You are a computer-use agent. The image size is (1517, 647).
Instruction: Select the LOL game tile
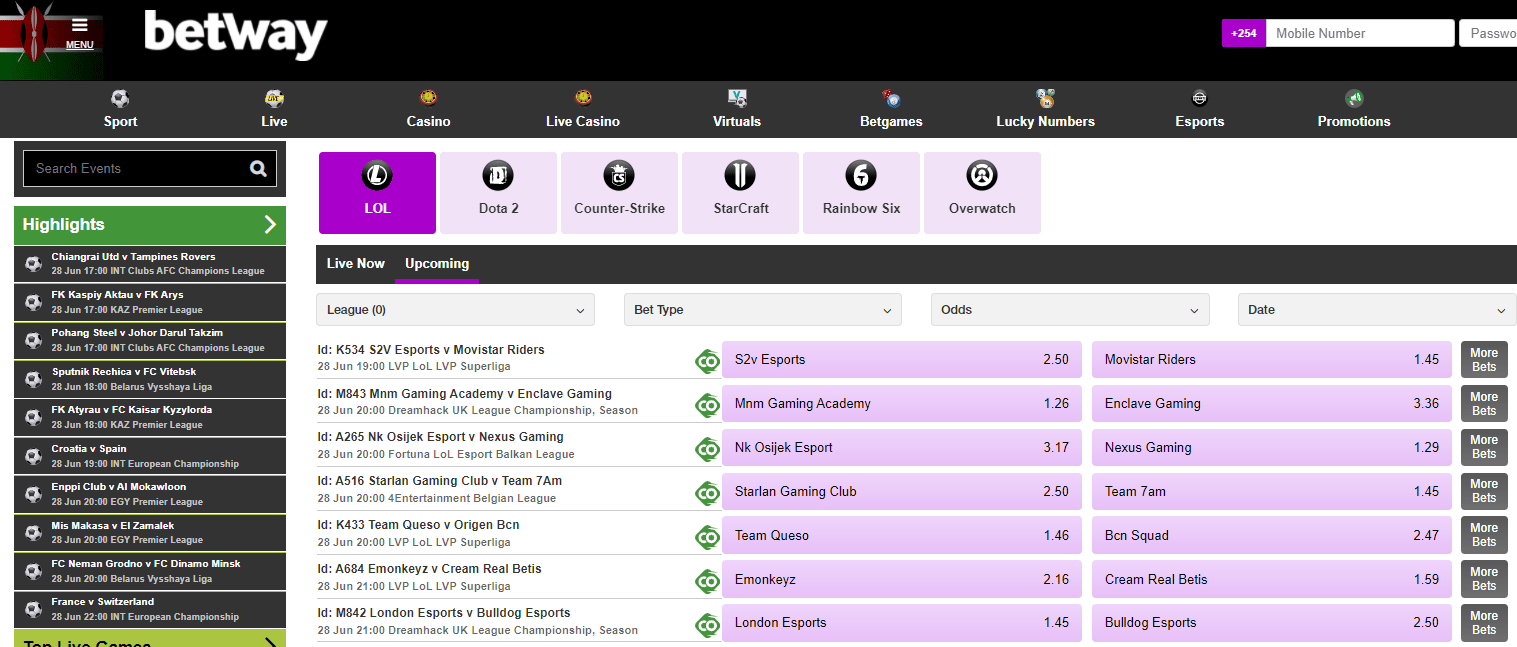[377, 192]
